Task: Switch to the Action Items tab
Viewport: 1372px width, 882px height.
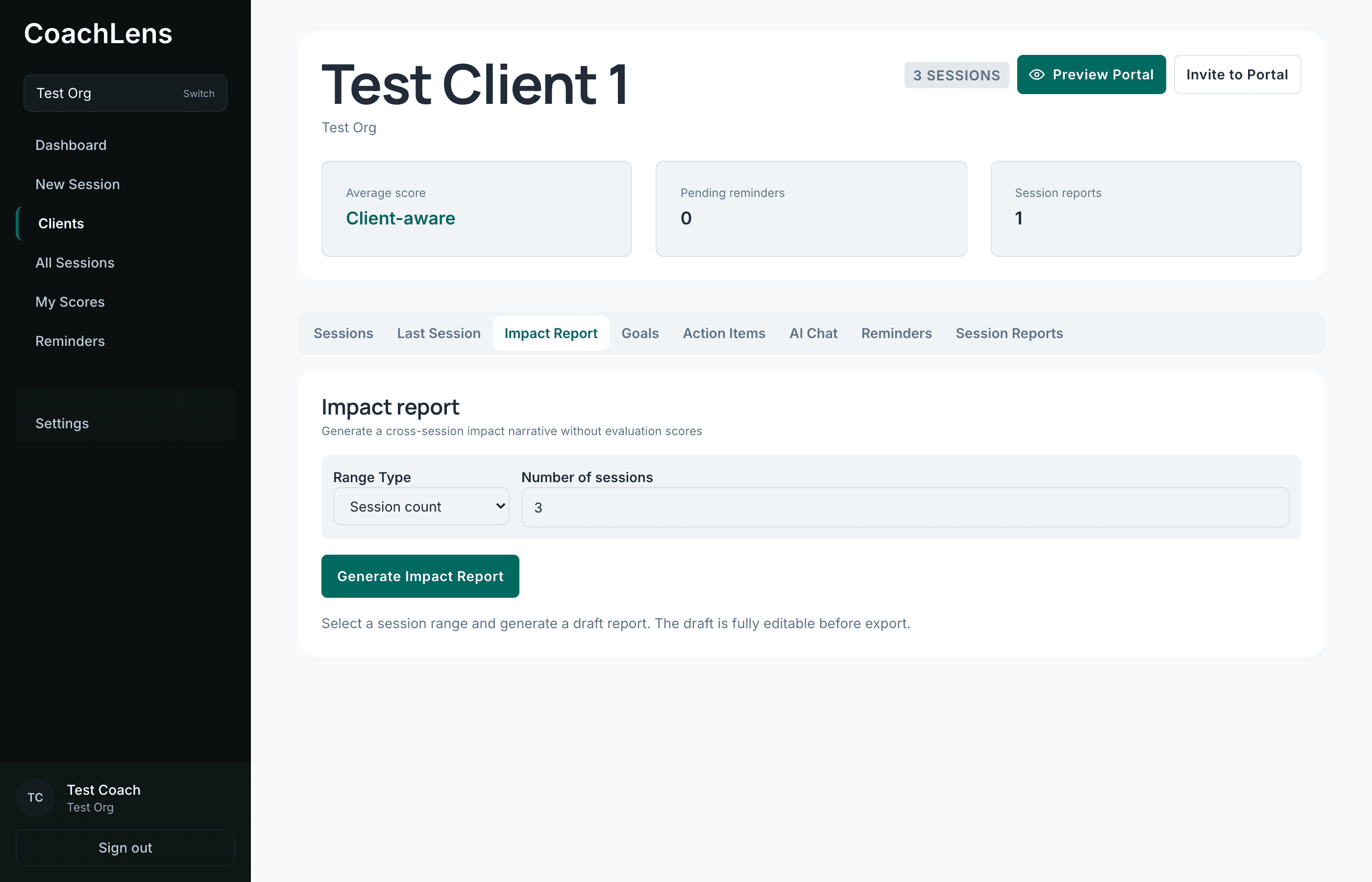Action: coord(724,333)
